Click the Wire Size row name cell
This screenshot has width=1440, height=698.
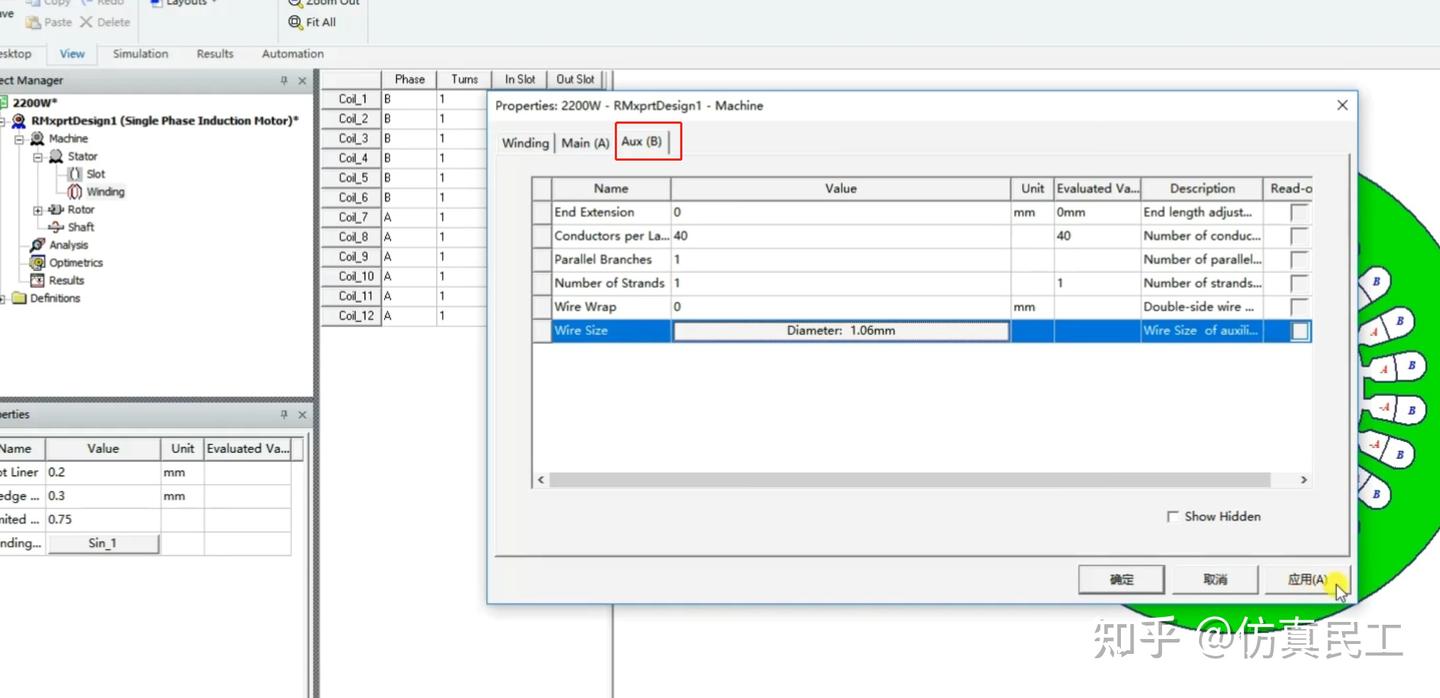[611, 331]
